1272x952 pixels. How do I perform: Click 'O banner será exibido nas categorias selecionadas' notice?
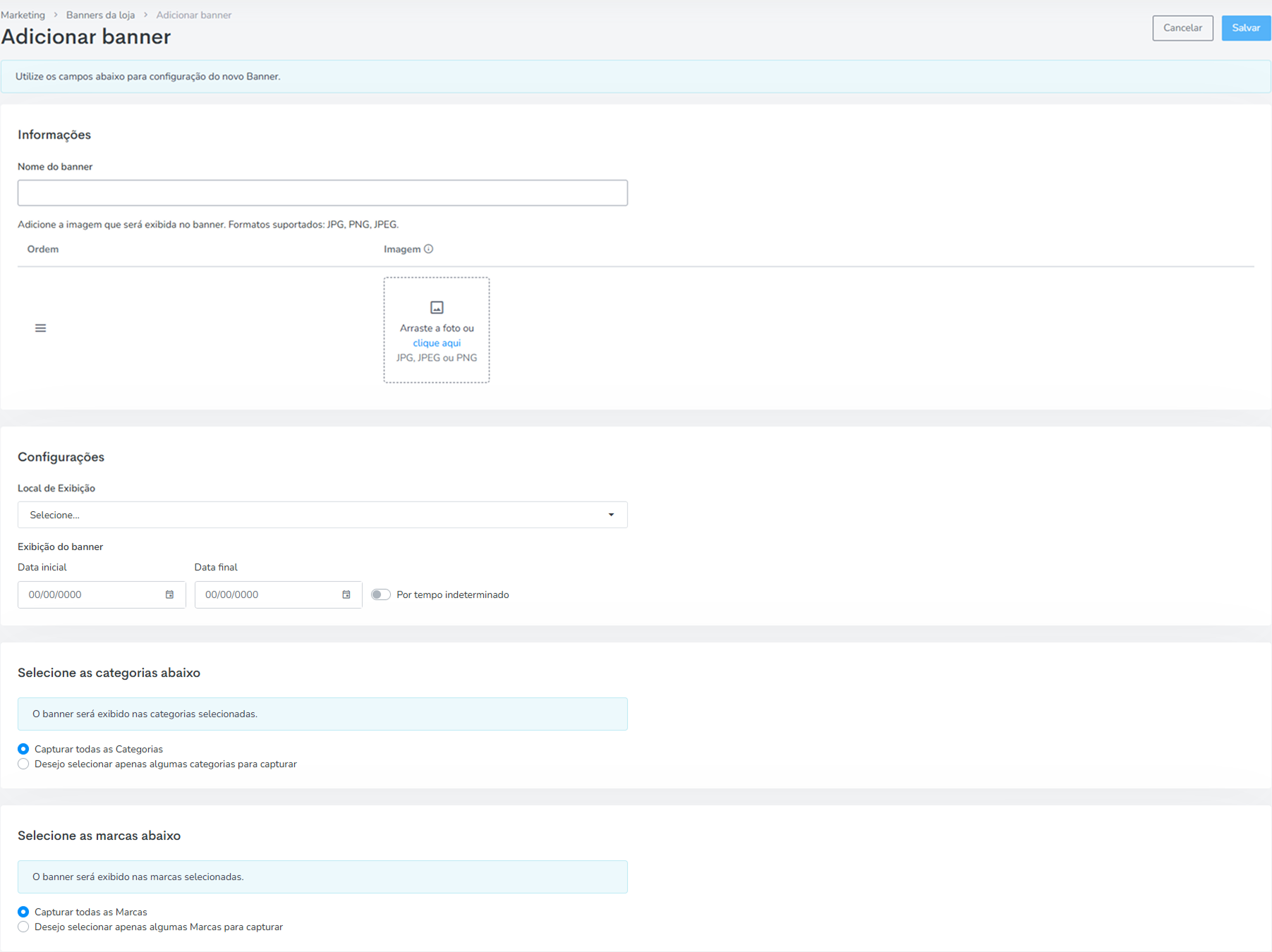click(322, 714)
